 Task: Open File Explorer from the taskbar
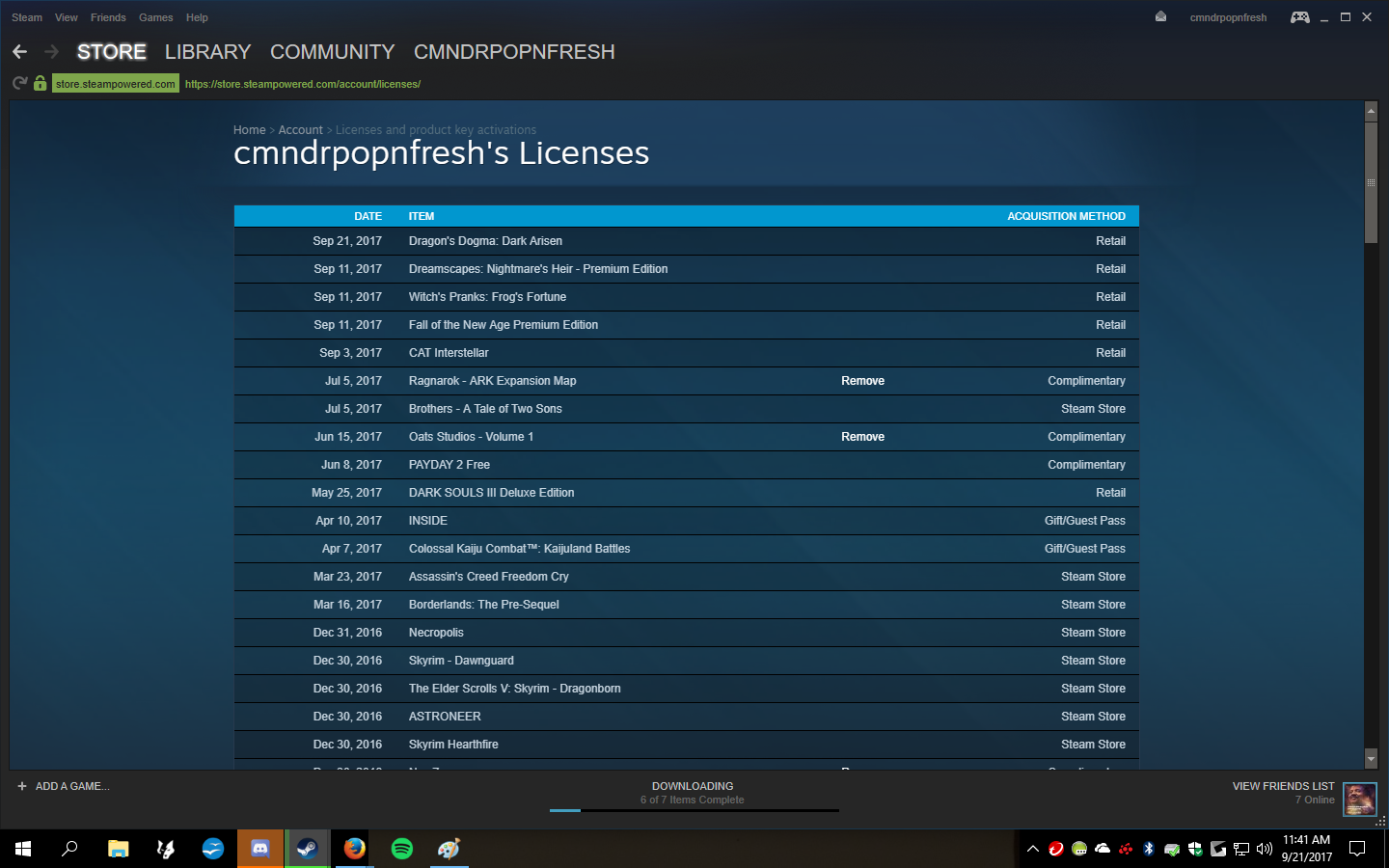(x=118, y=849)
